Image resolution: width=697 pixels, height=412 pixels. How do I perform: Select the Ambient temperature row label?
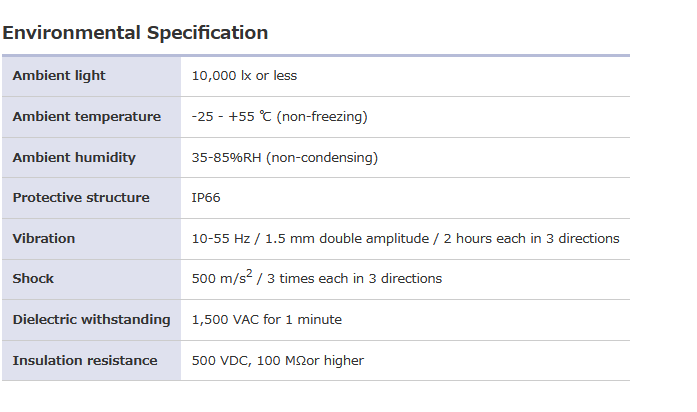[x=86, y=117]
